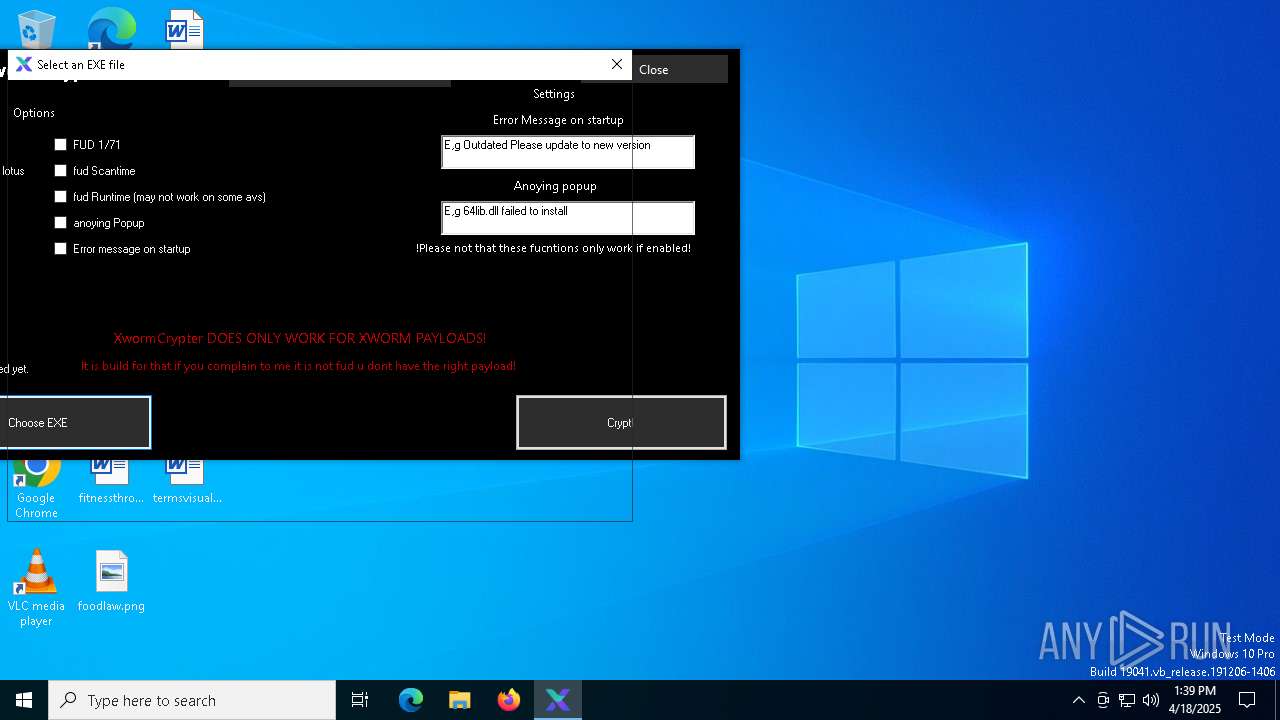The width and height of the screenshot is (1280, 720).
Task: Click the Settings heading
Action: tap(554, 94)
